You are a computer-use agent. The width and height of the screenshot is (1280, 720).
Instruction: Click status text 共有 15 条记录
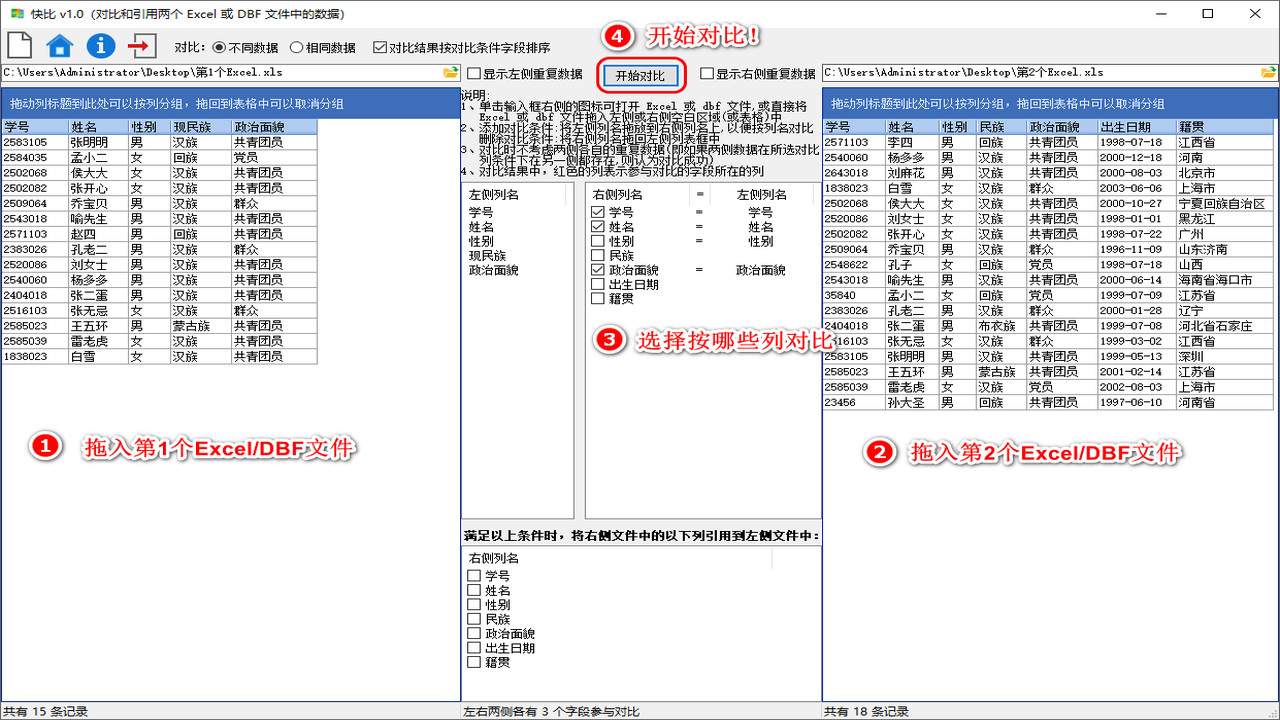pyautogui.click(x=46, y=711)
